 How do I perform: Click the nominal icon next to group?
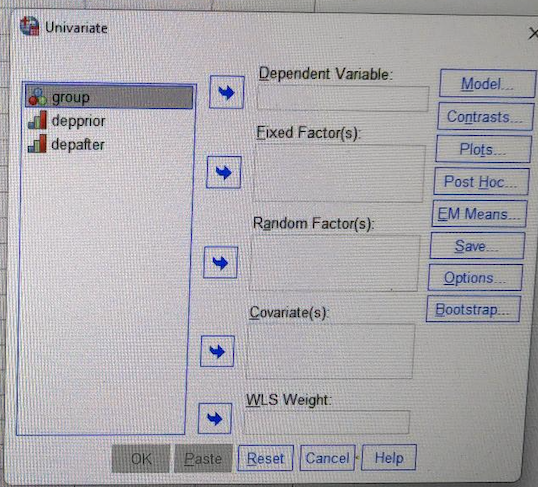point(37,97)
